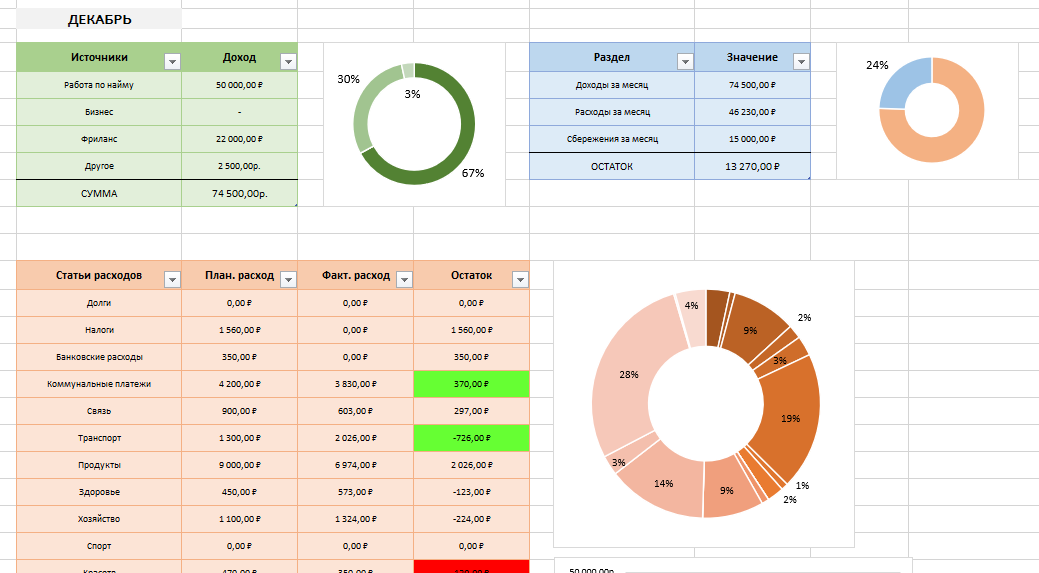Select the Связь expense row label
Viewport: 1039px width, 573px height.
click(99, 411)
